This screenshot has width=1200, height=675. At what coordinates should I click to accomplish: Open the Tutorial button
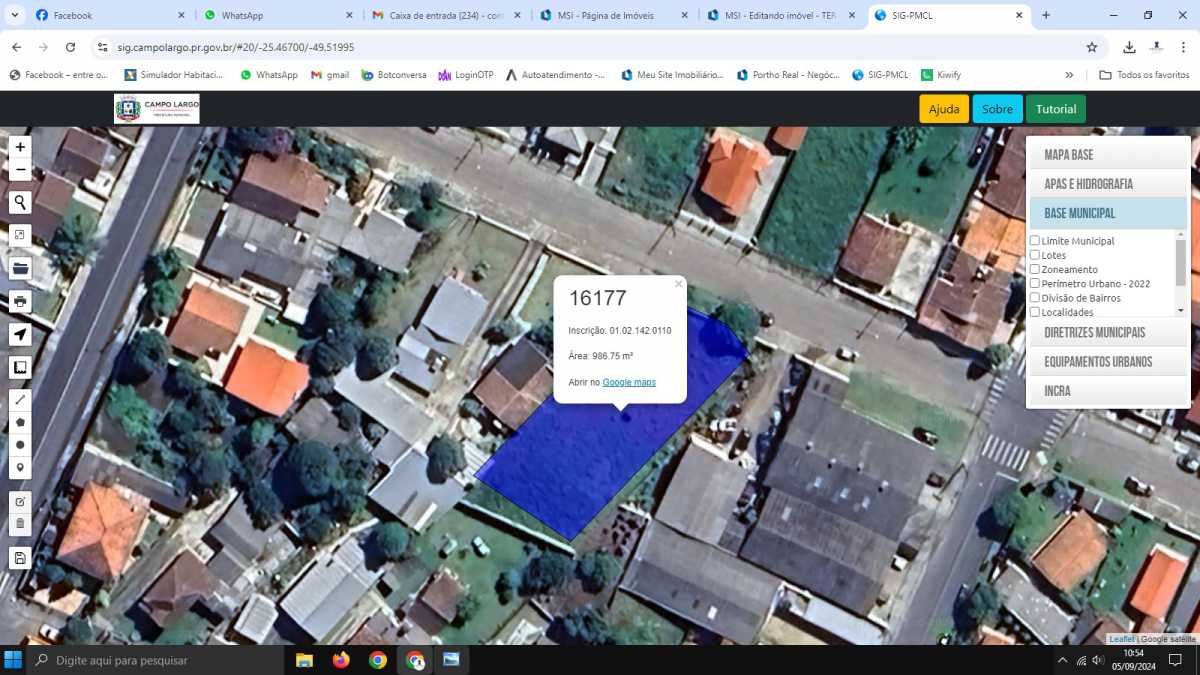(1056, 109)
